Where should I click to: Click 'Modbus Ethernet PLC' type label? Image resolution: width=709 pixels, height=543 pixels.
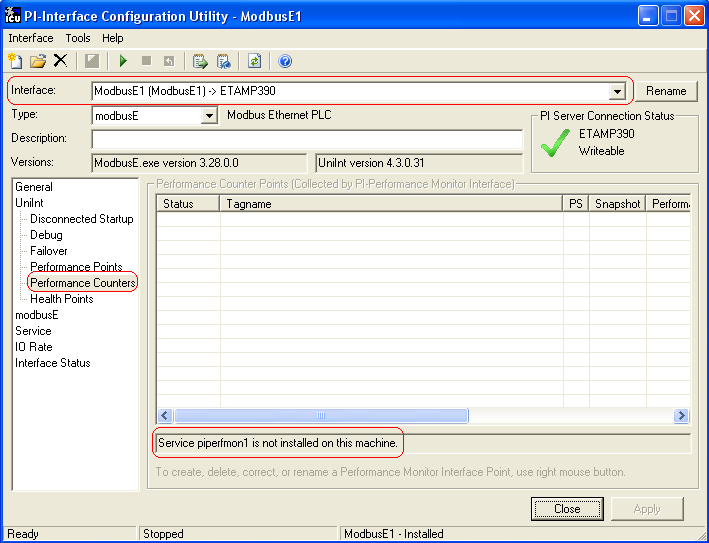[x=279, y=115]
